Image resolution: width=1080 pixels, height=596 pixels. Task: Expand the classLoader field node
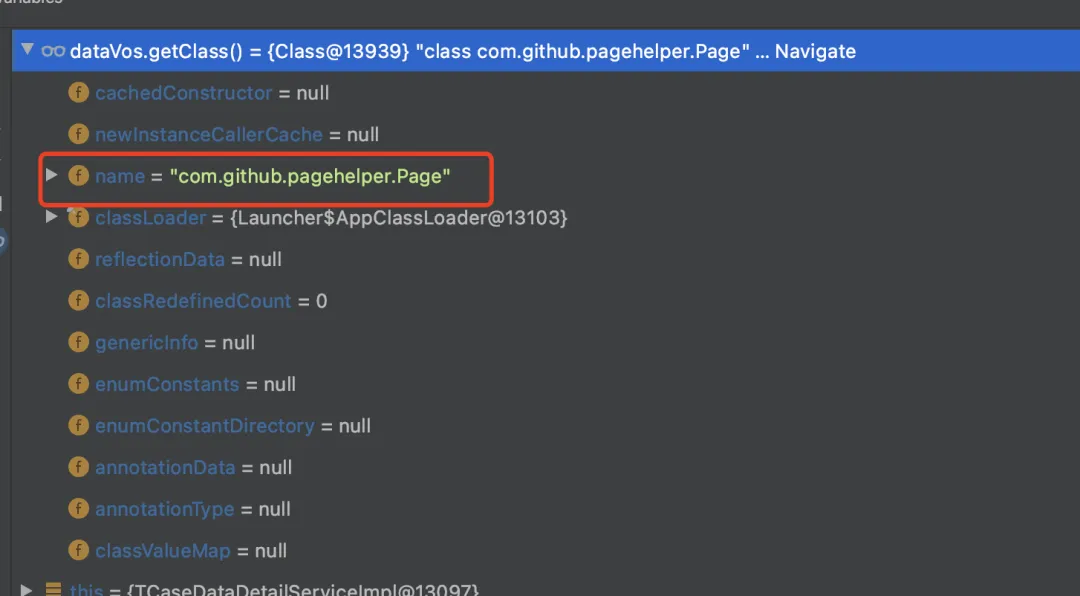coord(51,217)
